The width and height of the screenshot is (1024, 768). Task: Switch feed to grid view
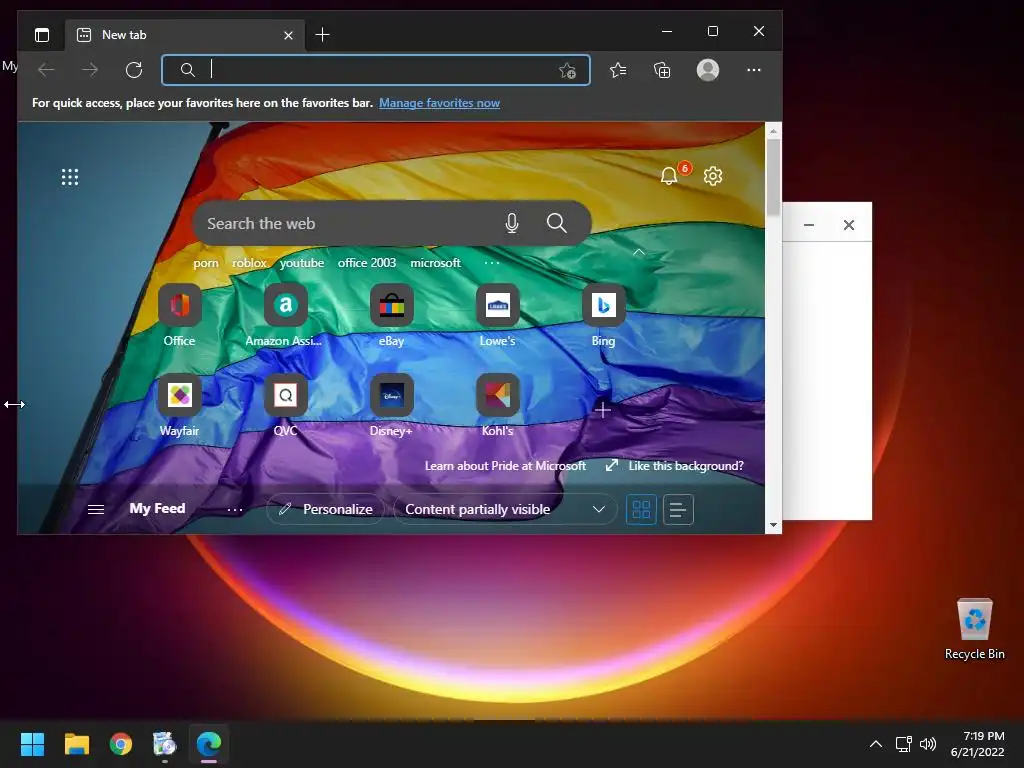click(x=641, y=509)
